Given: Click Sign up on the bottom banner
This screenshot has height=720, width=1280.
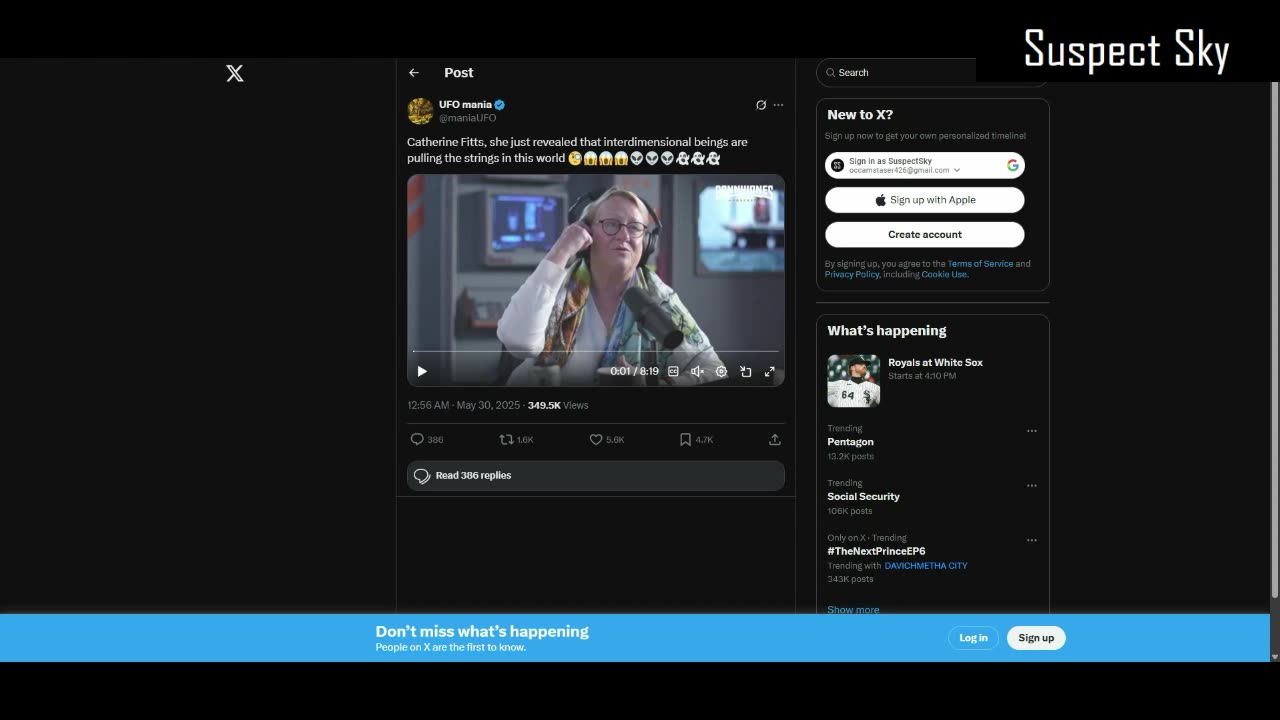Looking at the screenshot, I should (1036, 638).
